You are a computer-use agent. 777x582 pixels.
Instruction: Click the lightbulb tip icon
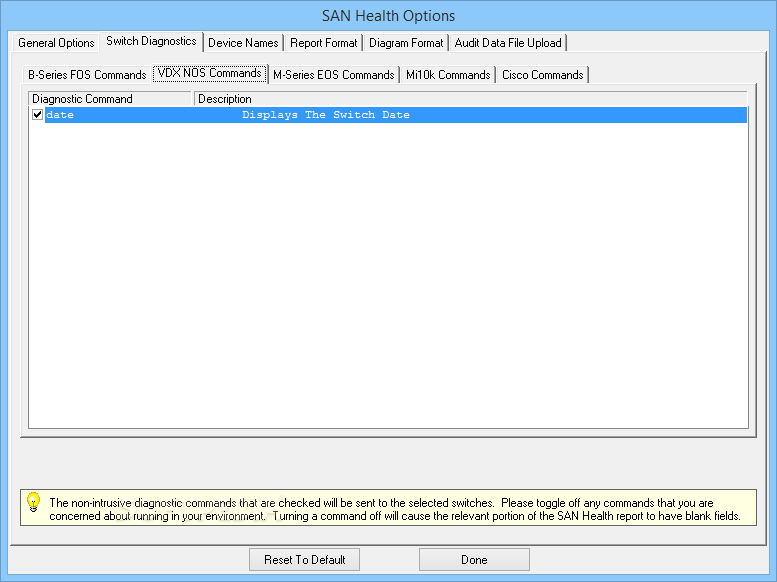tap(33, 502)
